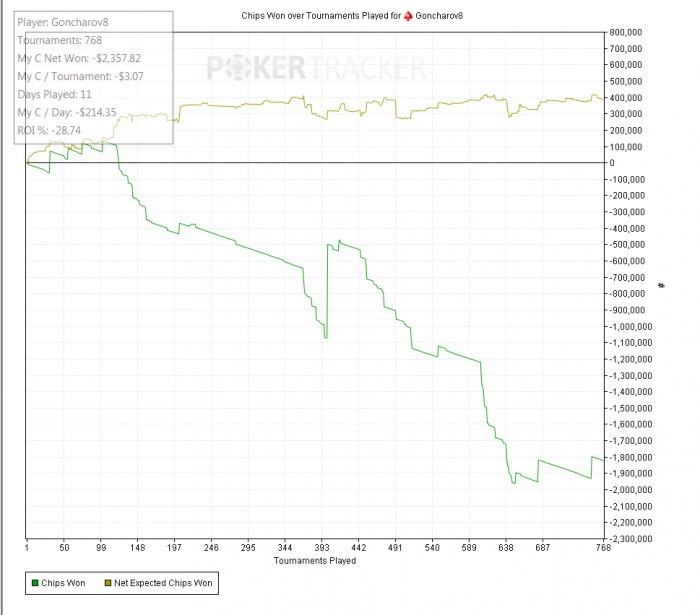The image size is (700, 615).
Task: Click the -2,300,000 y-axis label
Action: coord(631,539)
